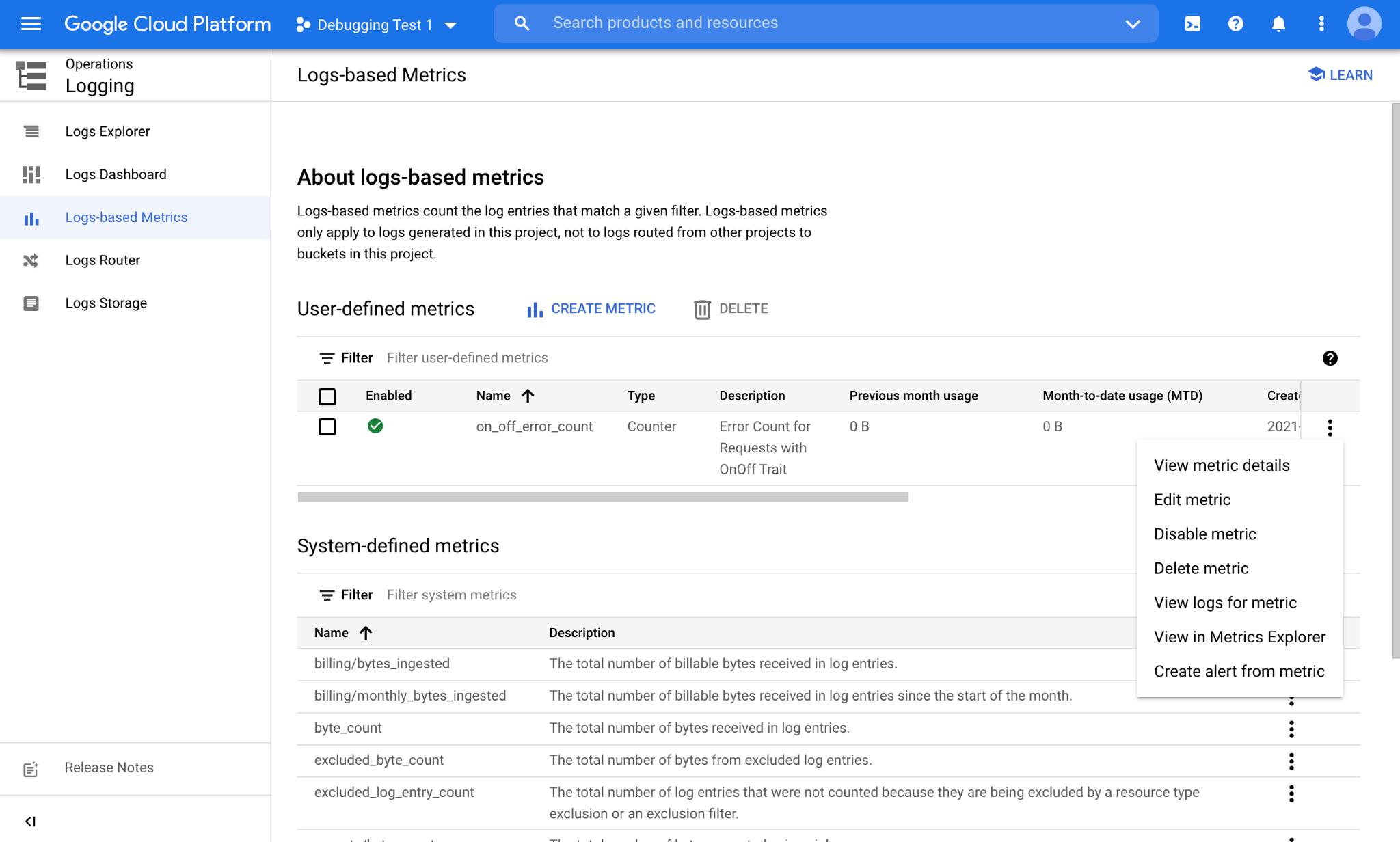The width and height of the screenshot is (1400, 842).
Task: Select Create alert from metric
Action: tap(1239, 671)
